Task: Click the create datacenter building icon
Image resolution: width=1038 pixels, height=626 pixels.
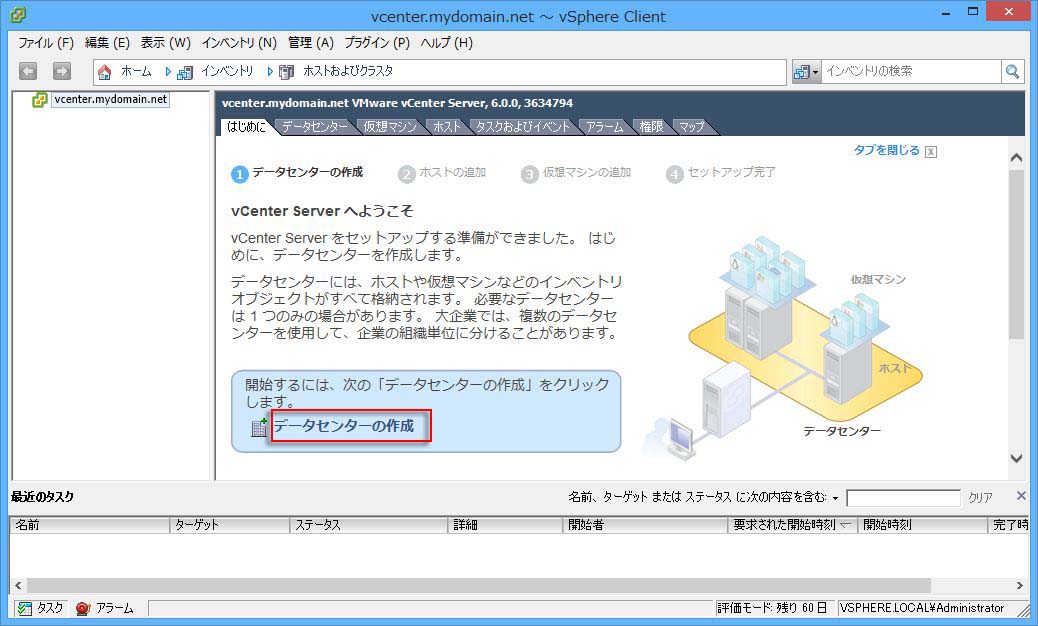Action: 259,427
